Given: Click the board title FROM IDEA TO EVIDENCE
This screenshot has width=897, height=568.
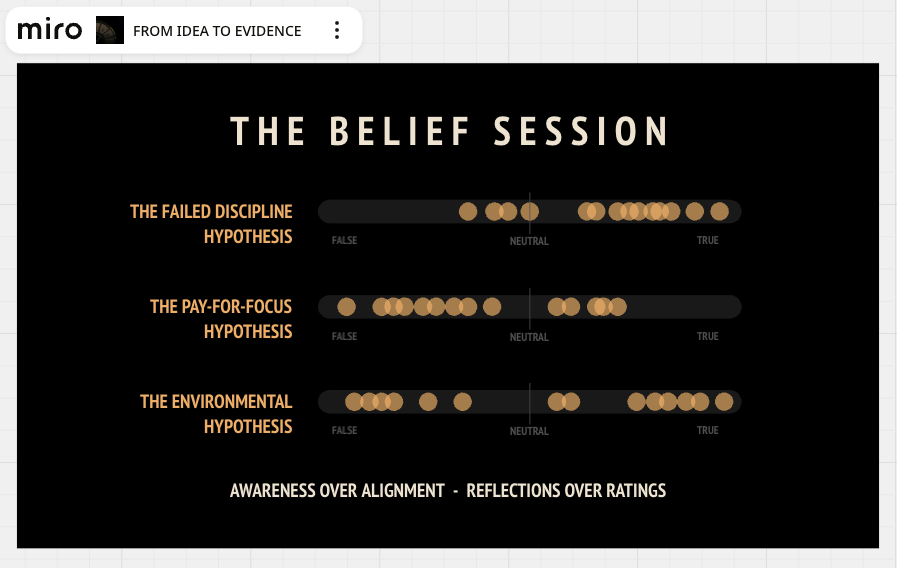Looking at the screenshot, I should pos(217,31).
